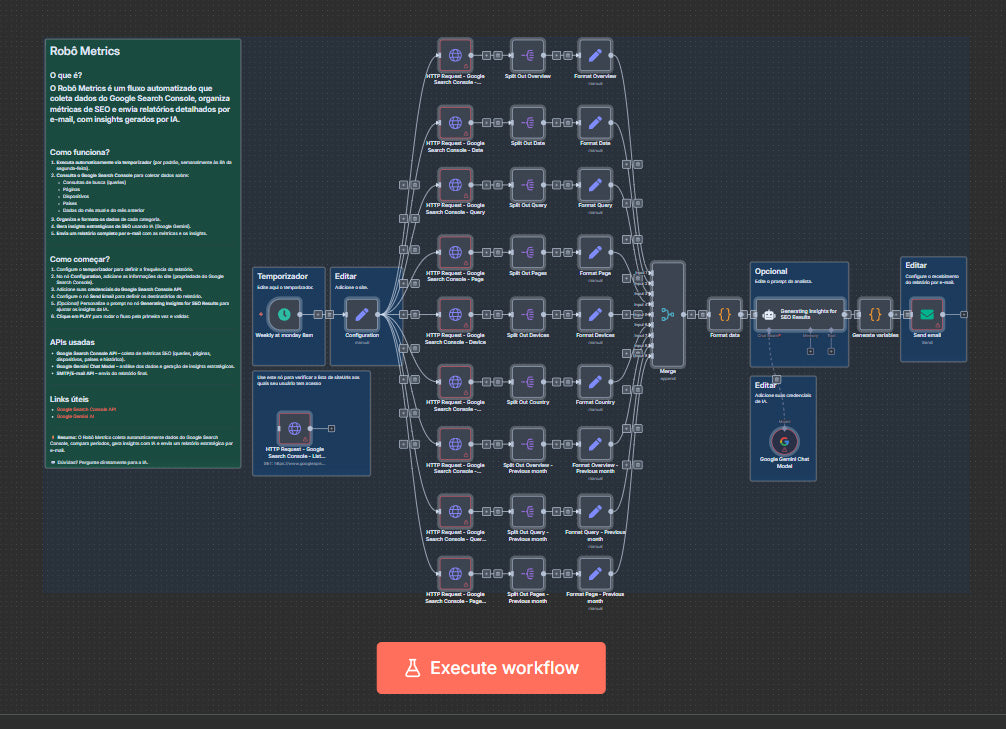Select the Split Out Query node
This screenshot has width=1006, height=729.
pyautogui.click(x=527, y=185)
